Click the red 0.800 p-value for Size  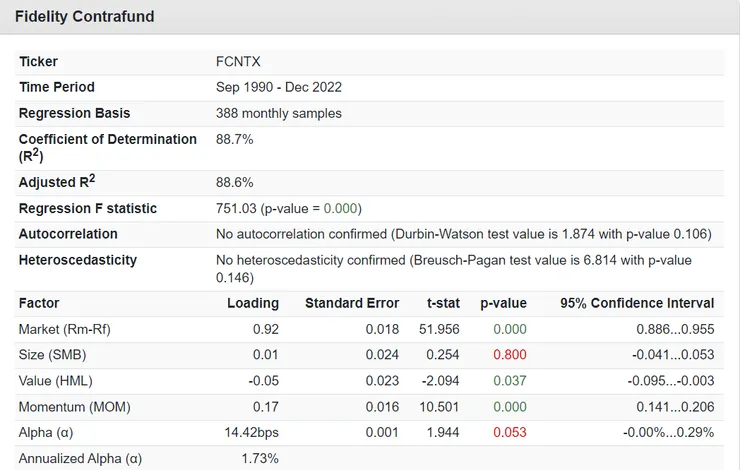coord(510,355)
